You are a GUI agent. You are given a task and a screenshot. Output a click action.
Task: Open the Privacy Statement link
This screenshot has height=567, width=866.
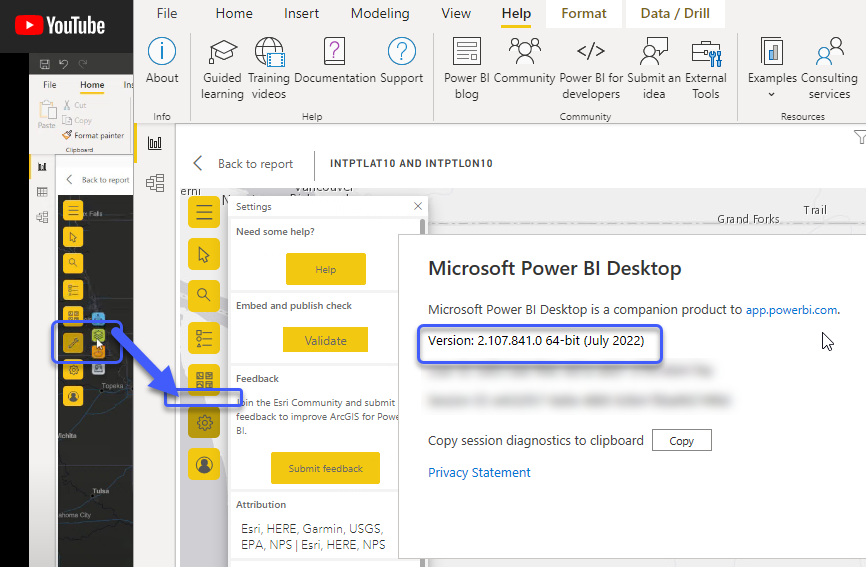pos(479,473)
